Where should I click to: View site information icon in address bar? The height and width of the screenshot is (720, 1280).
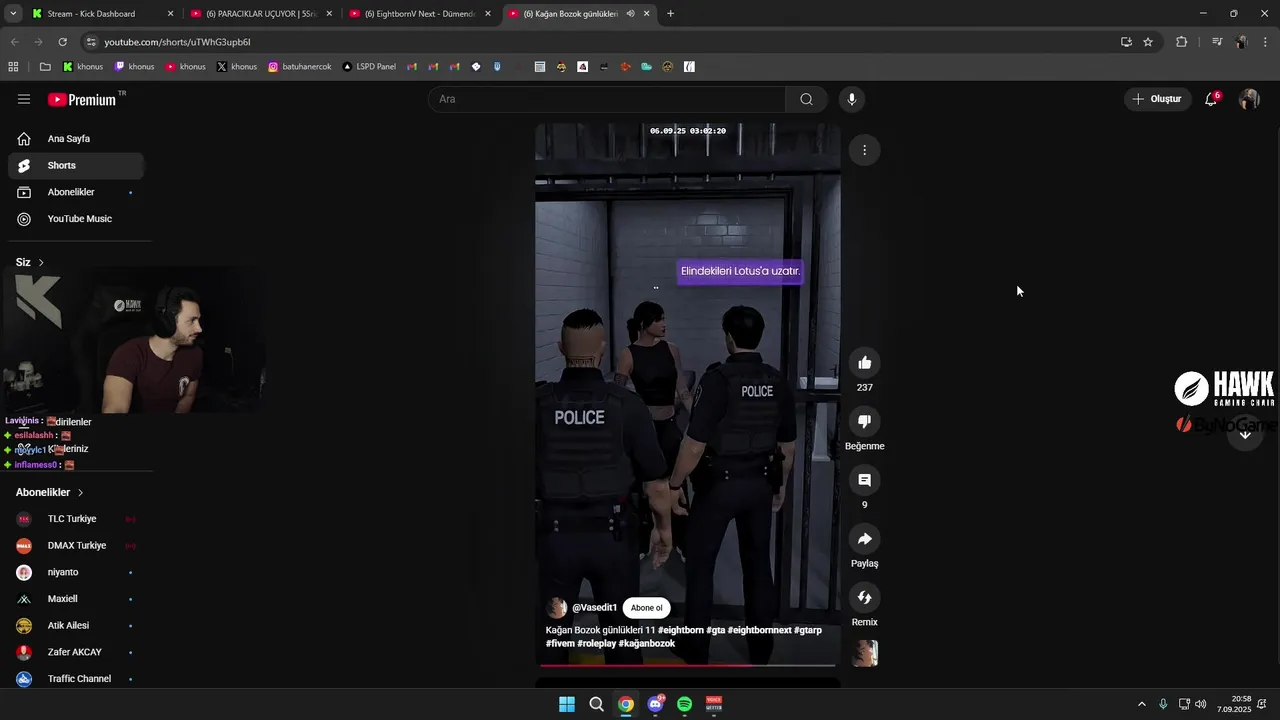click(91, 42)
